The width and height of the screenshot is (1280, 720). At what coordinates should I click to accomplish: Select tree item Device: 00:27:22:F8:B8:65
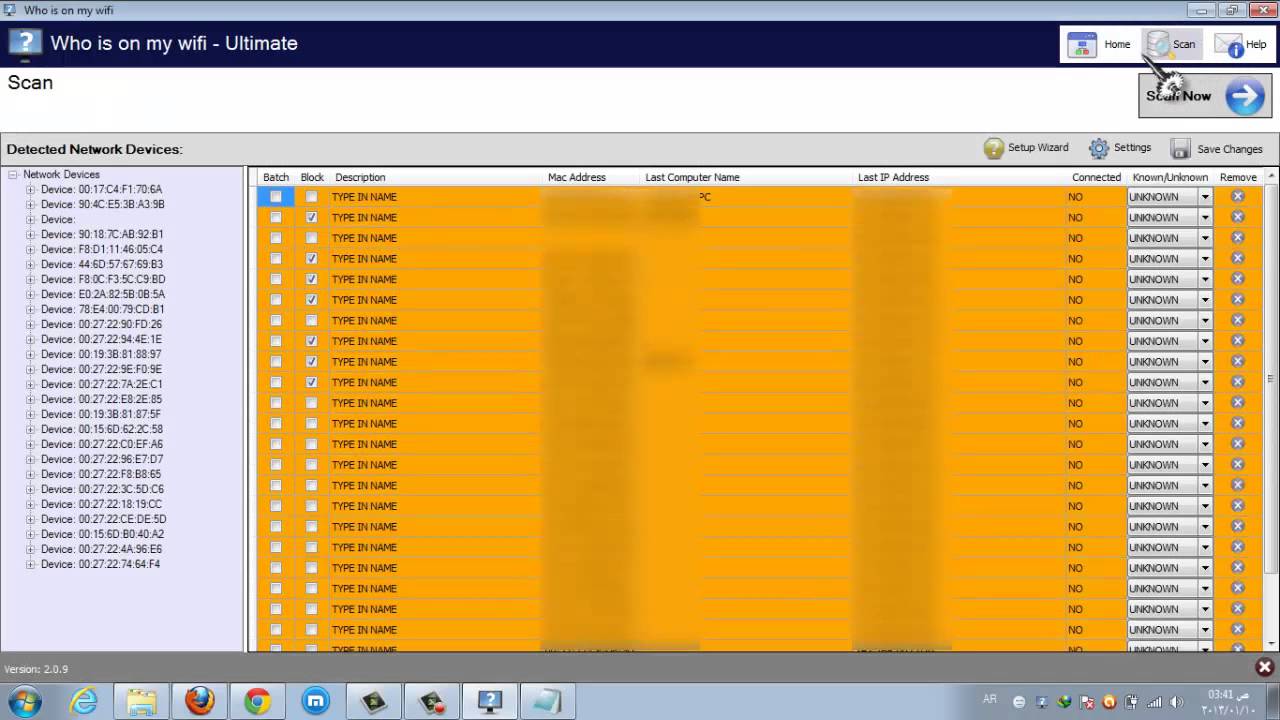(x=101, y=474)
